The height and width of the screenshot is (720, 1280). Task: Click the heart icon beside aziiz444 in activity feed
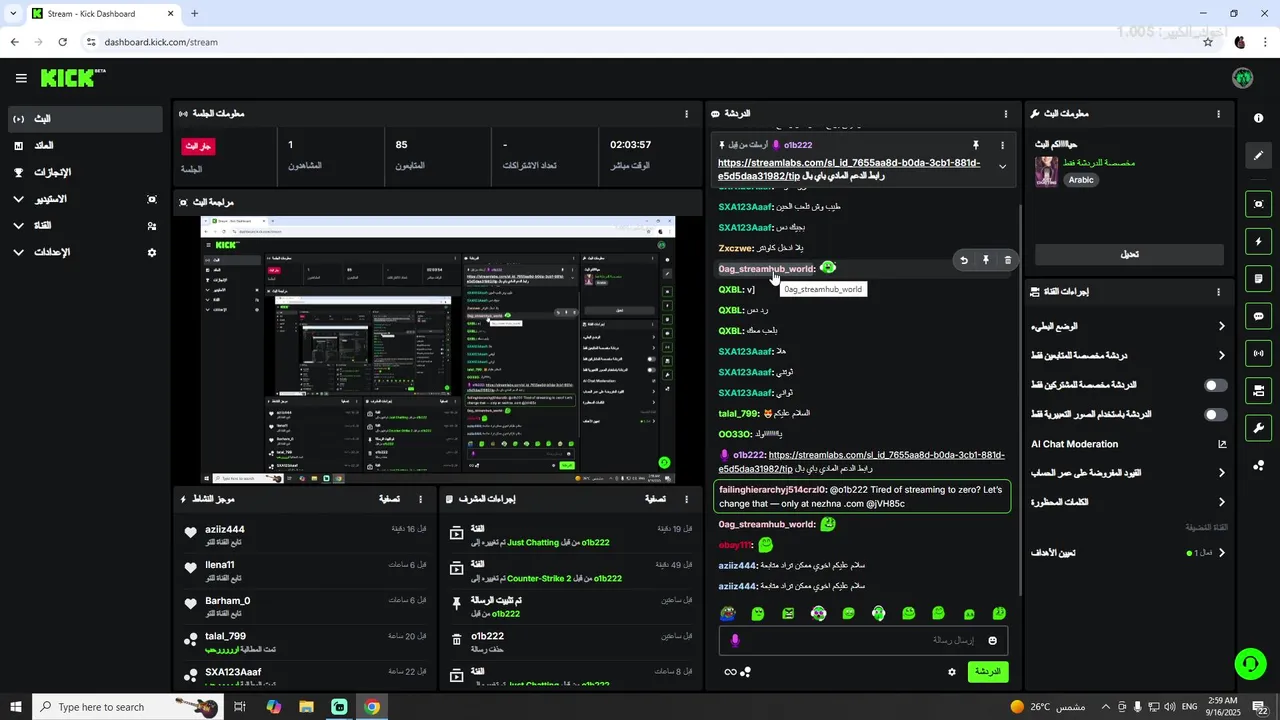(190, 533)
